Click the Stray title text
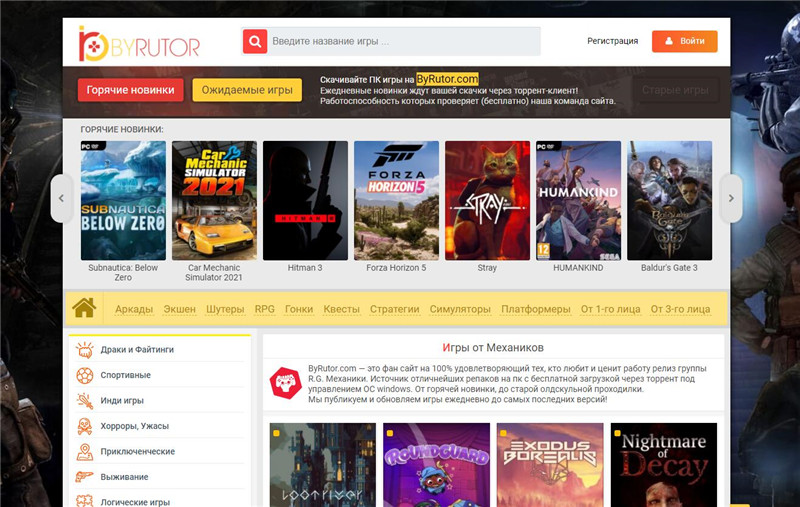Viewport: 800px width, 507px height. [x=487, y=268]
